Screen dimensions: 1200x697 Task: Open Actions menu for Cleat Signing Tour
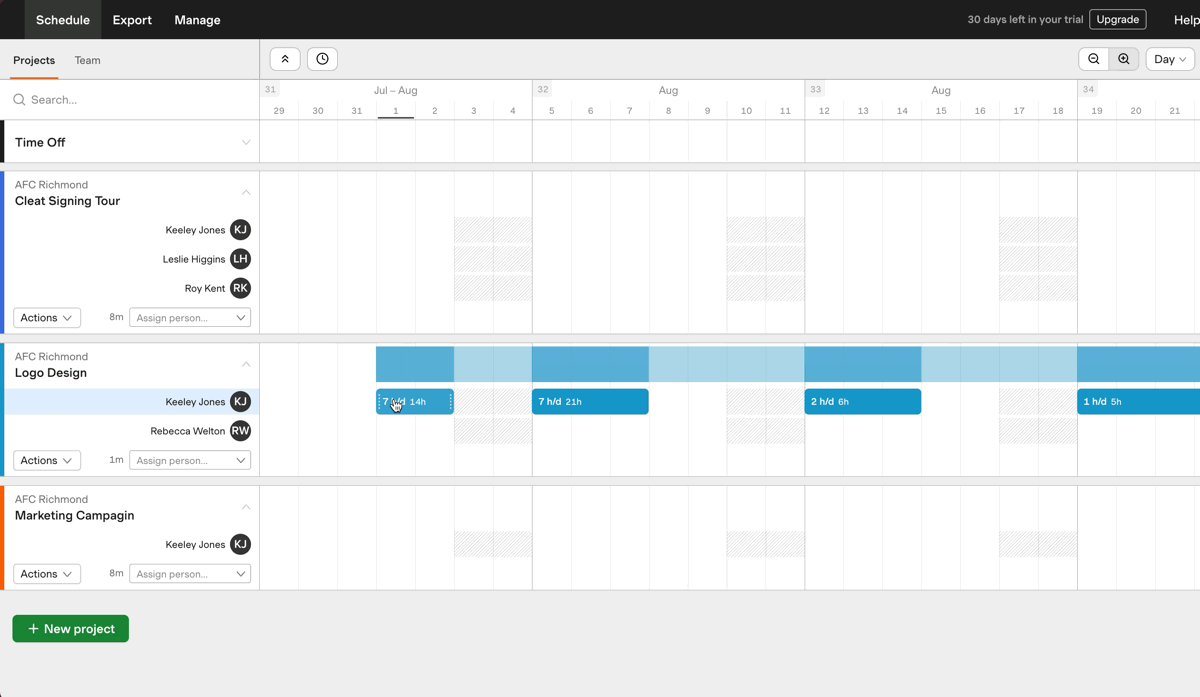tap(47, 318)
